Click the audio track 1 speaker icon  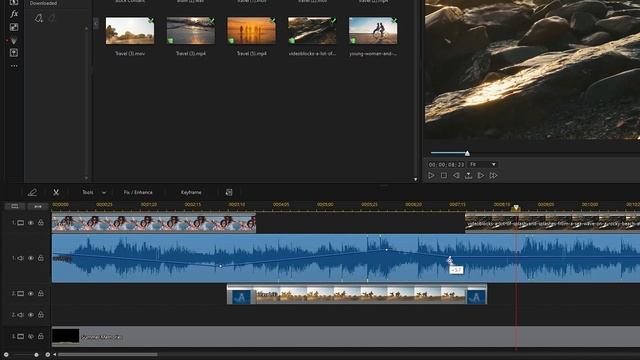[x=20, y=258]
